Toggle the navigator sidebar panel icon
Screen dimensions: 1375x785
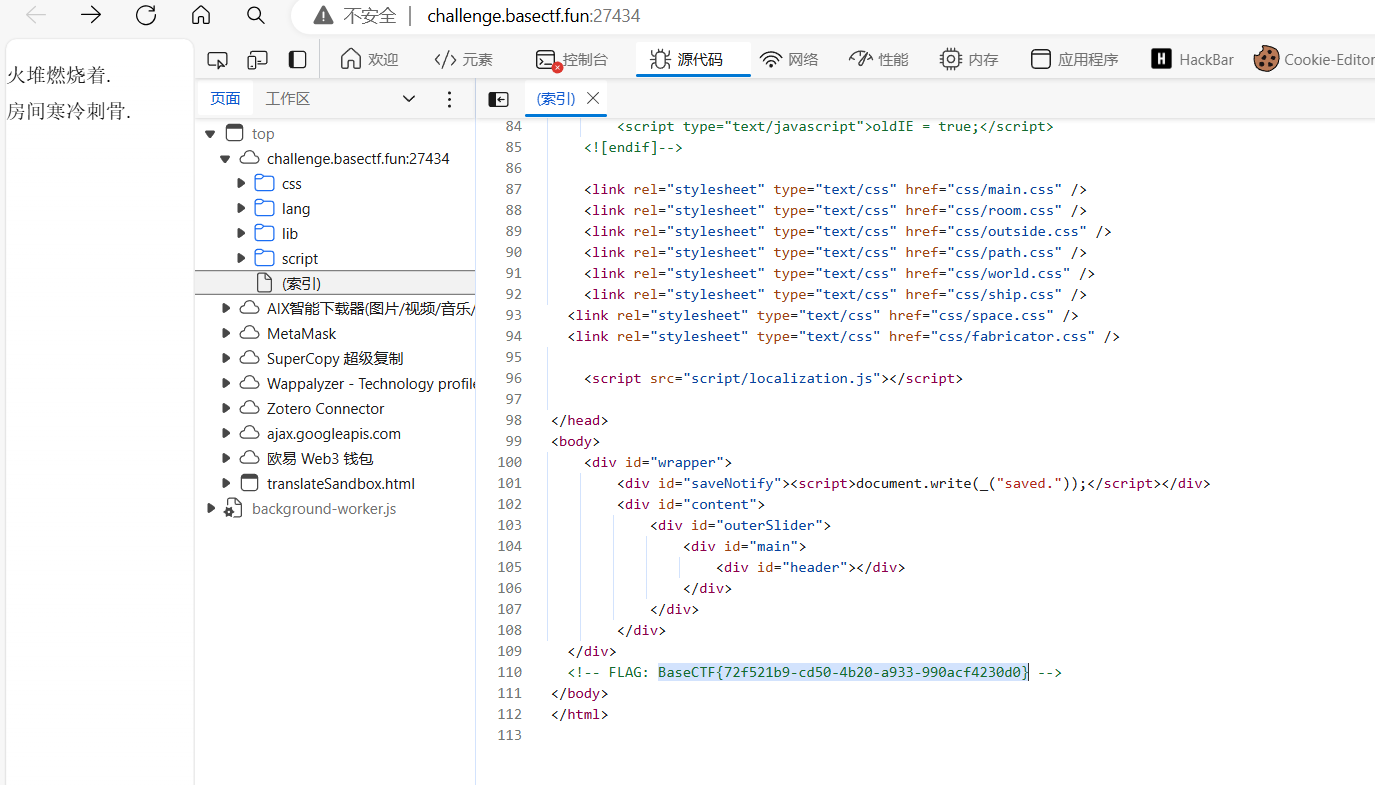tap(498, 98)
